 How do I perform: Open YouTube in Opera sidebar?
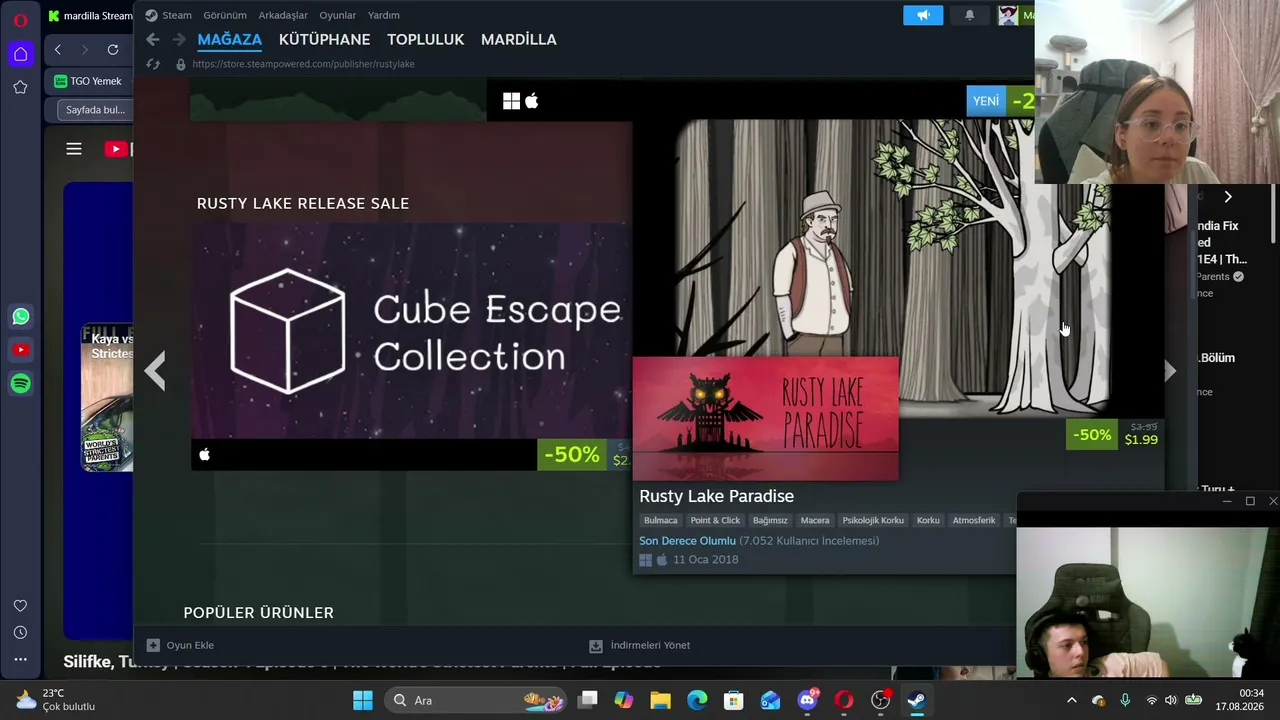tap(21, 350)
